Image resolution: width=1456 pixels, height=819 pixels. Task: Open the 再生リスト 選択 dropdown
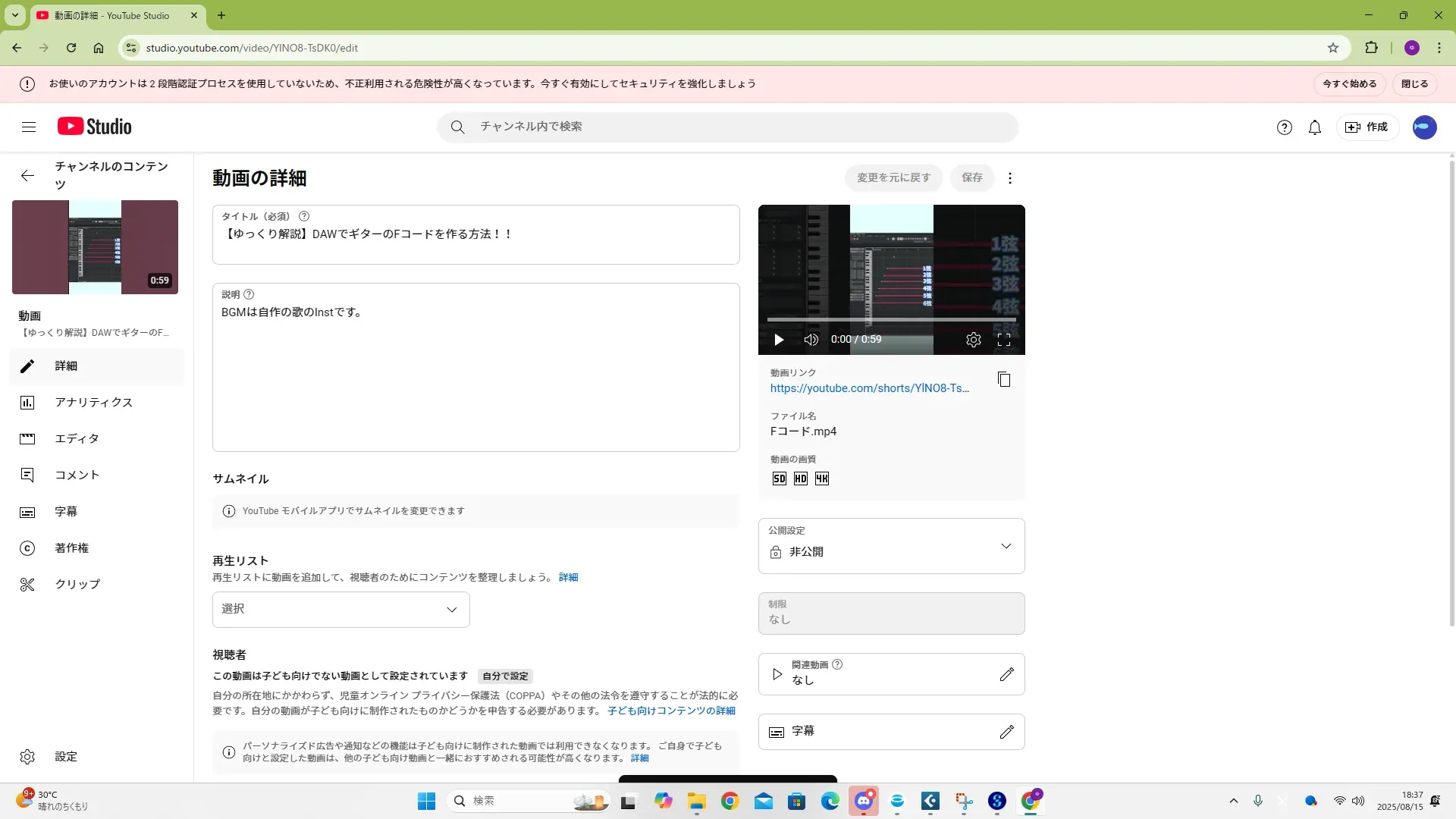tap(340, 610)
